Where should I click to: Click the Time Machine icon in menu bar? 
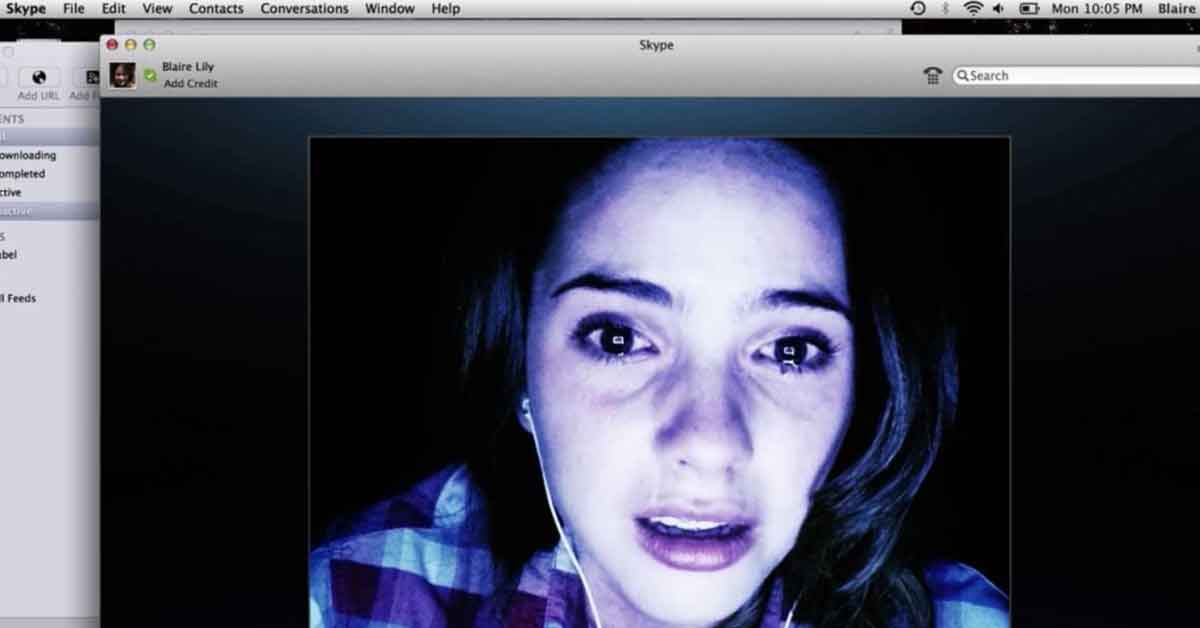pos(918,8)
